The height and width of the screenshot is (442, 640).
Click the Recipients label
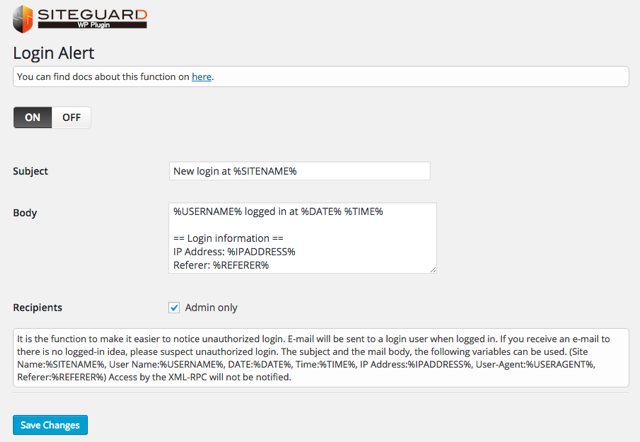pos(38,307)
